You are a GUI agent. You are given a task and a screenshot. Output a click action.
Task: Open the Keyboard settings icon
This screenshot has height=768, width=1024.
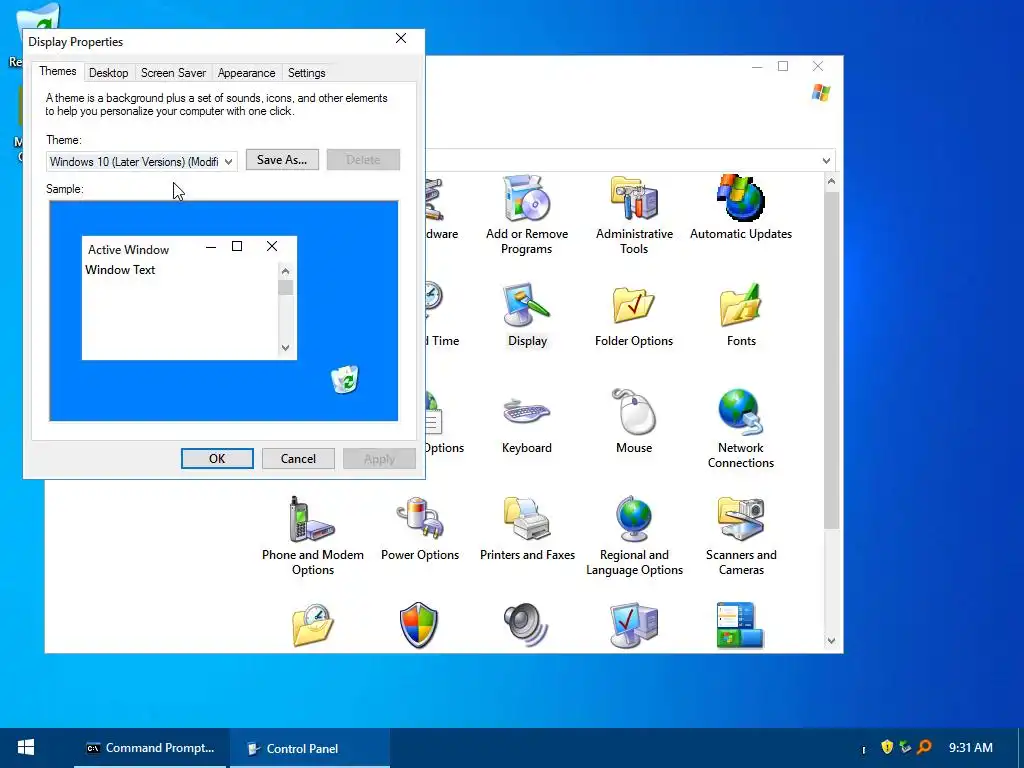[x=526, y=422]
